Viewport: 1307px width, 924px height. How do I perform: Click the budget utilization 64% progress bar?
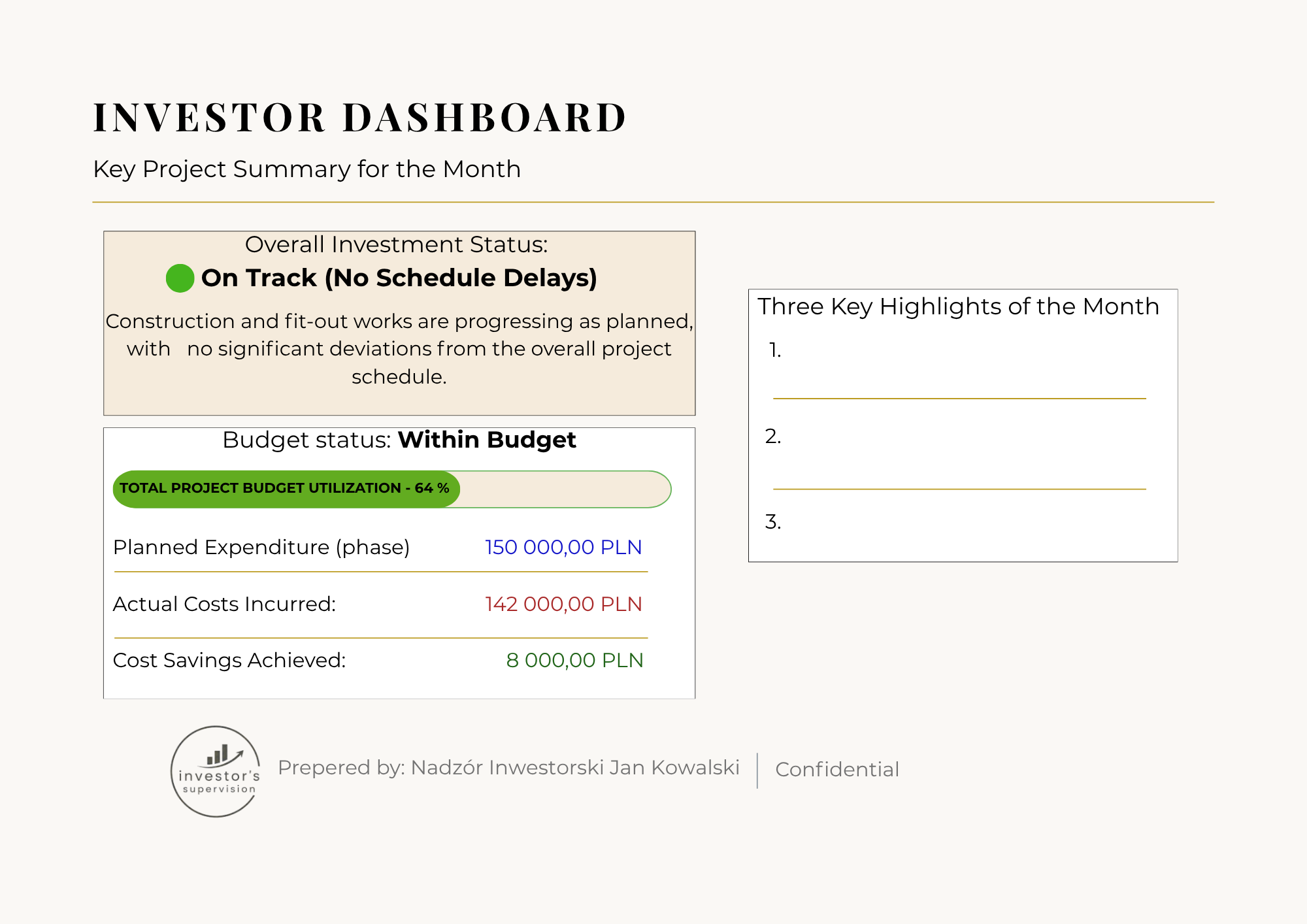[392, 489]
